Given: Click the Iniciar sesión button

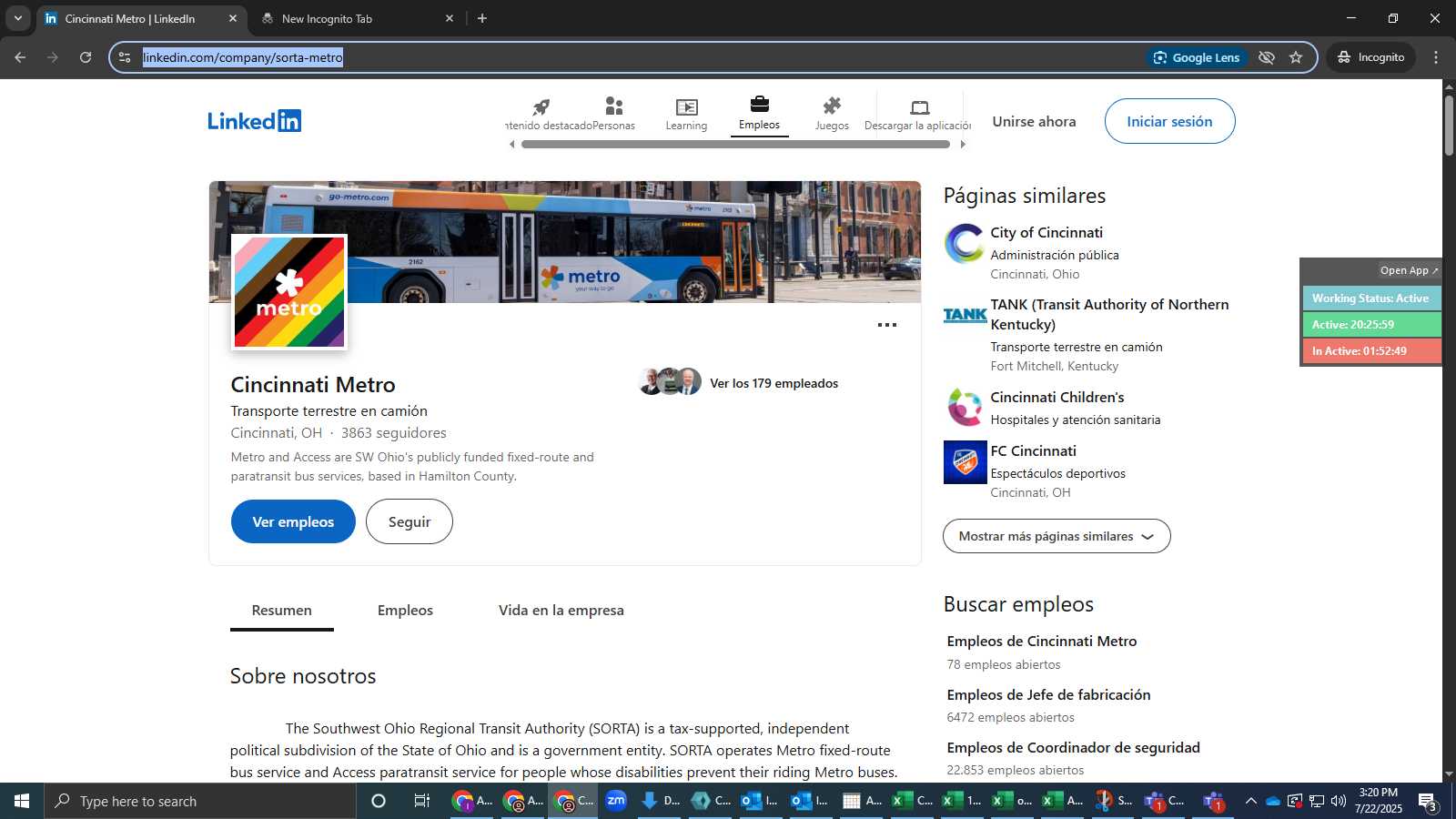Looking at the screenshot, I should [x=1169, y=121].
